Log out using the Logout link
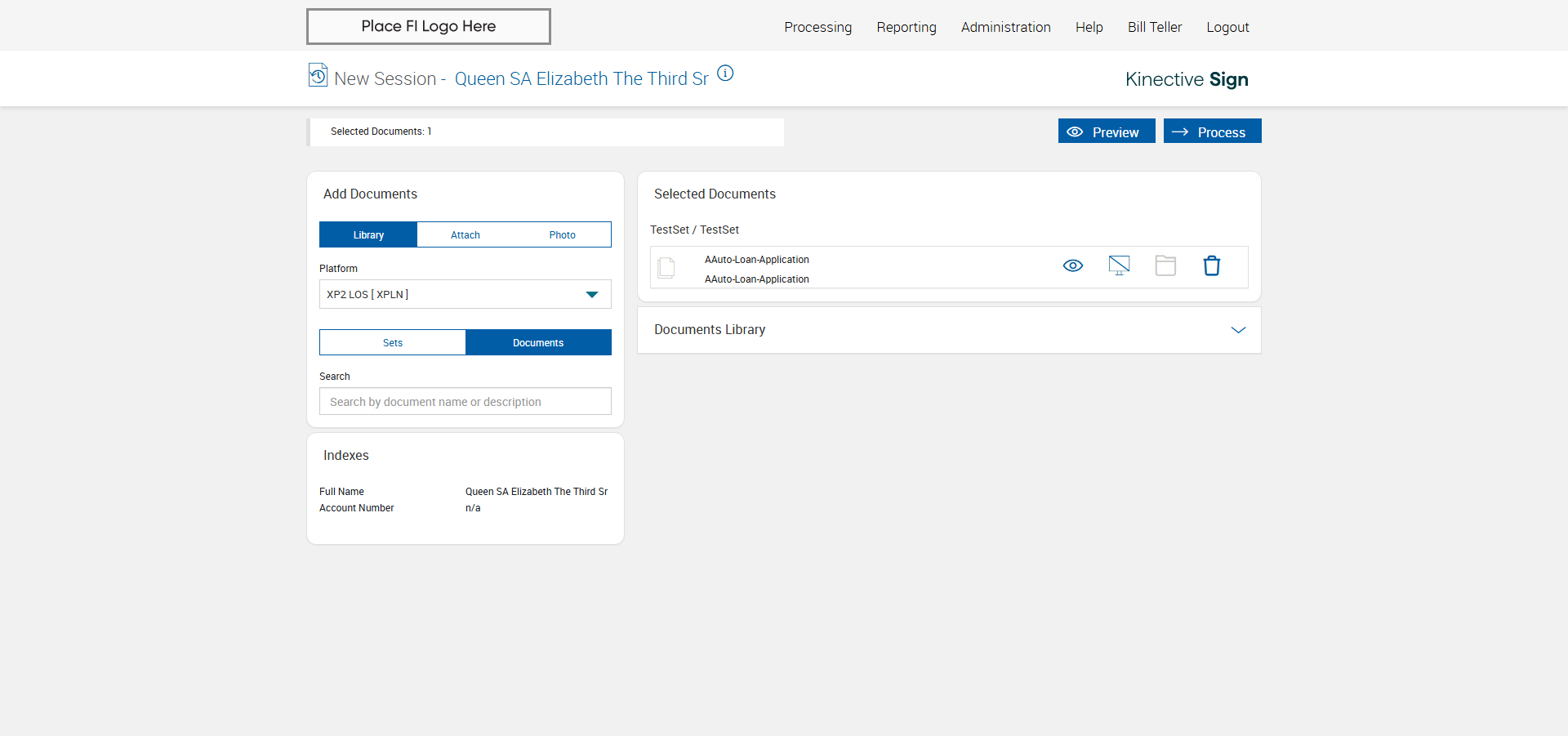The image size is (1568, 736). (x=1228, y=27)
